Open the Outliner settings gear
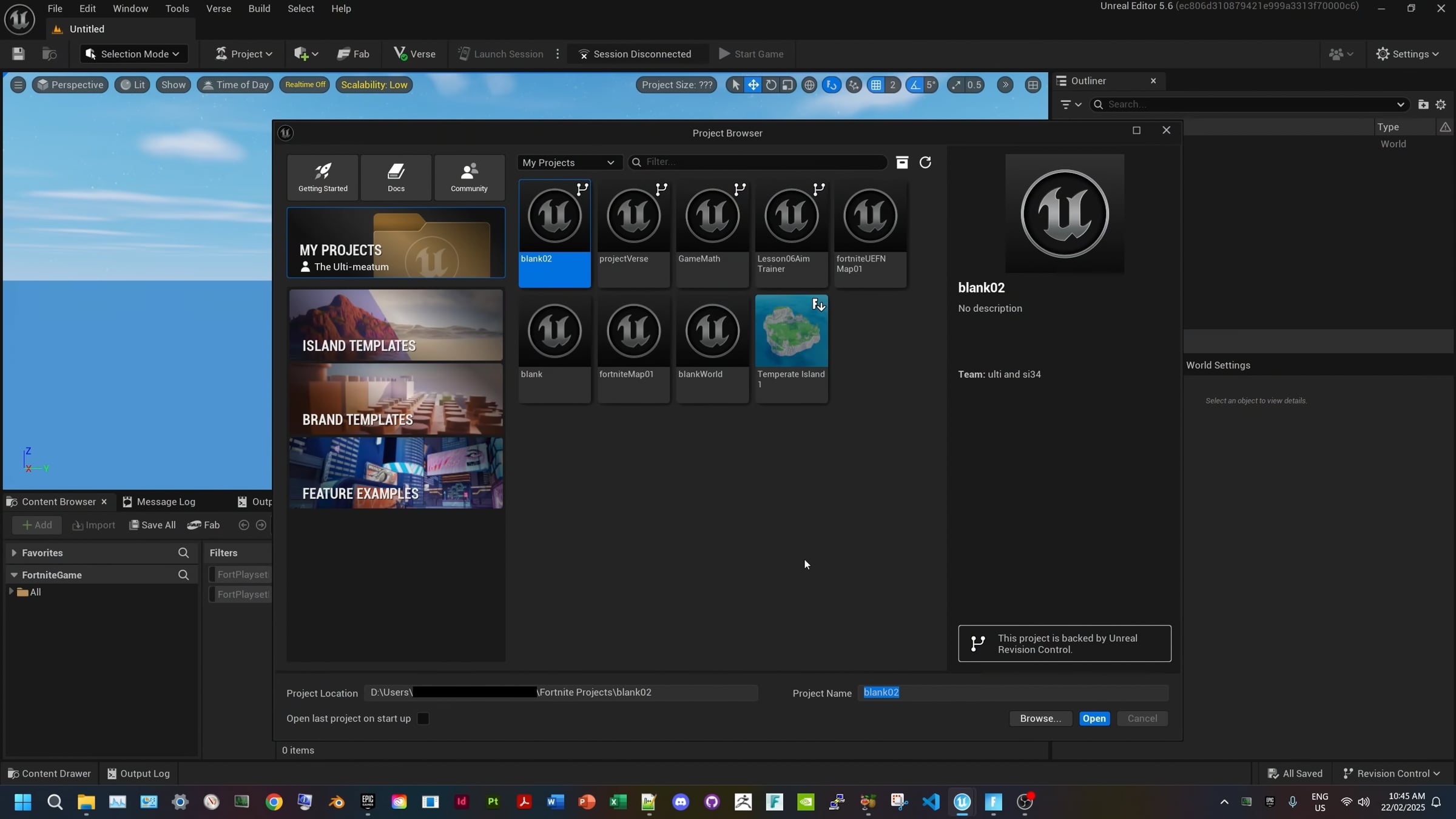The height and width of the screenshot is (819, 1456). click(1441, 104)
